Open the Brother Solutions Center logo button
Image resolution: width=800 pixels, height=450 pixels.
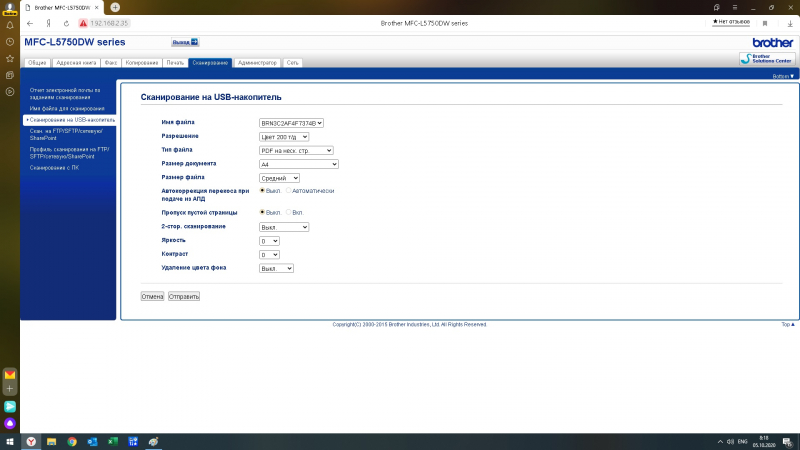tap(767, 59)
